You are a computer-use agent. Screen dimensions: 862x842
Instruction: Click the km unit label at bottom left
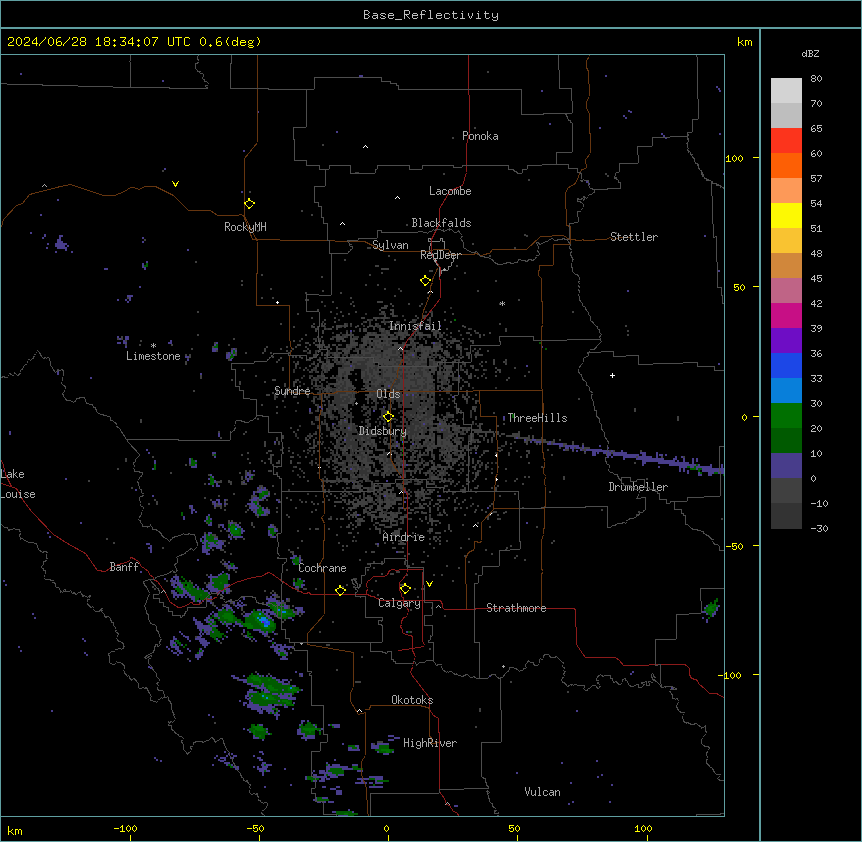pyautogui.click(x=15, y=830)
